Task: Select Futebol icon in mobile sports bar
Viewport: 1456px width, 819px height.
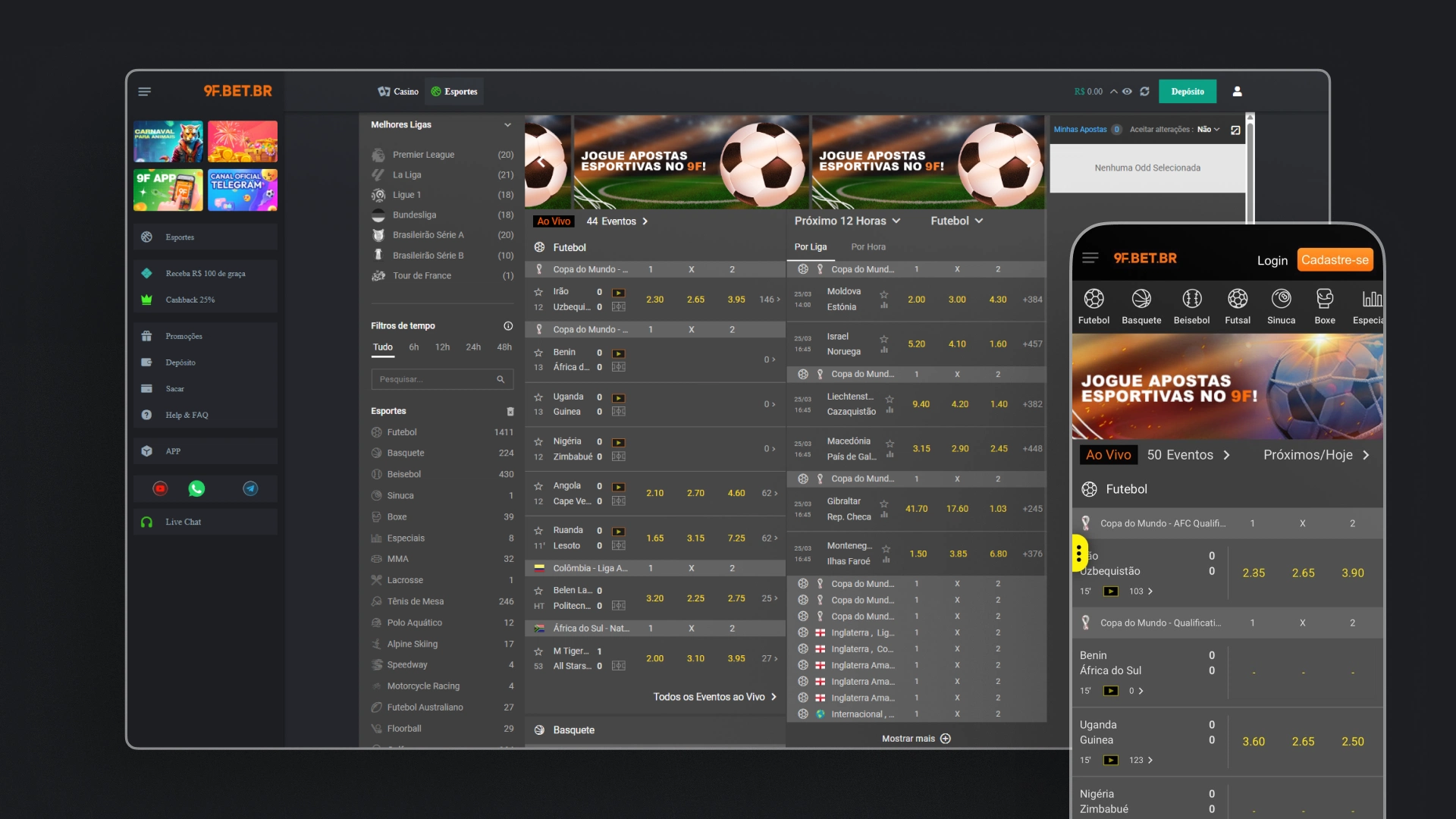Action: (x=1094, y=299)
